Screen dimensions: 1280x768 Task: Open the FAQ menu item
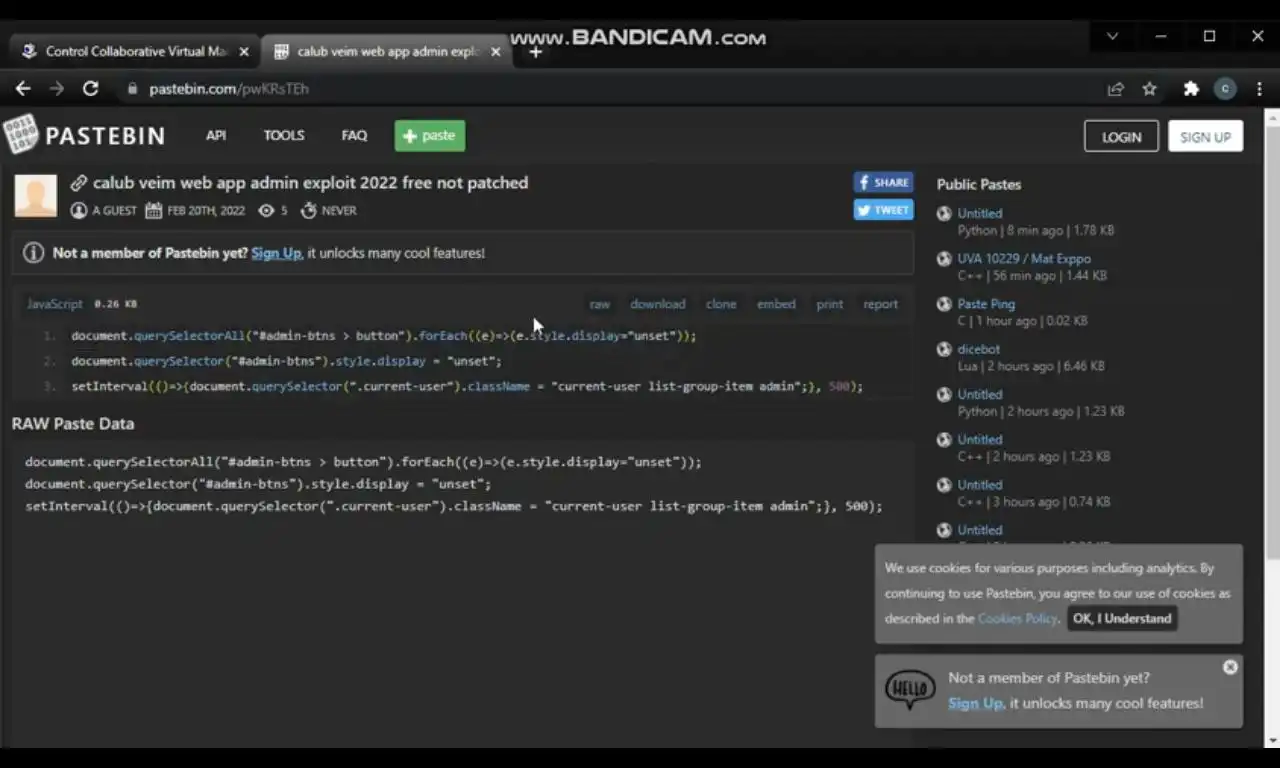(x=354, y=136)
